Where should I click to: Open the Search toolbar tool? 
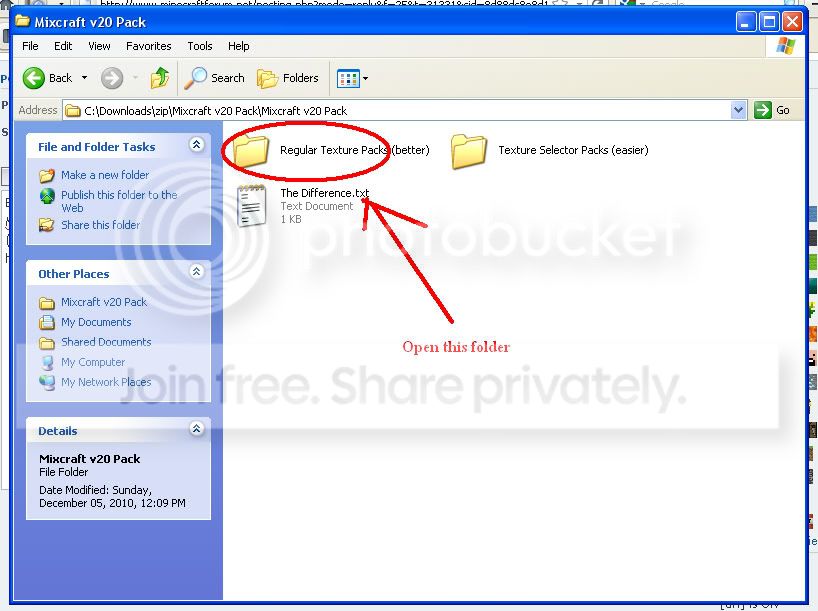pyautogui.click(x=215, y=78)
